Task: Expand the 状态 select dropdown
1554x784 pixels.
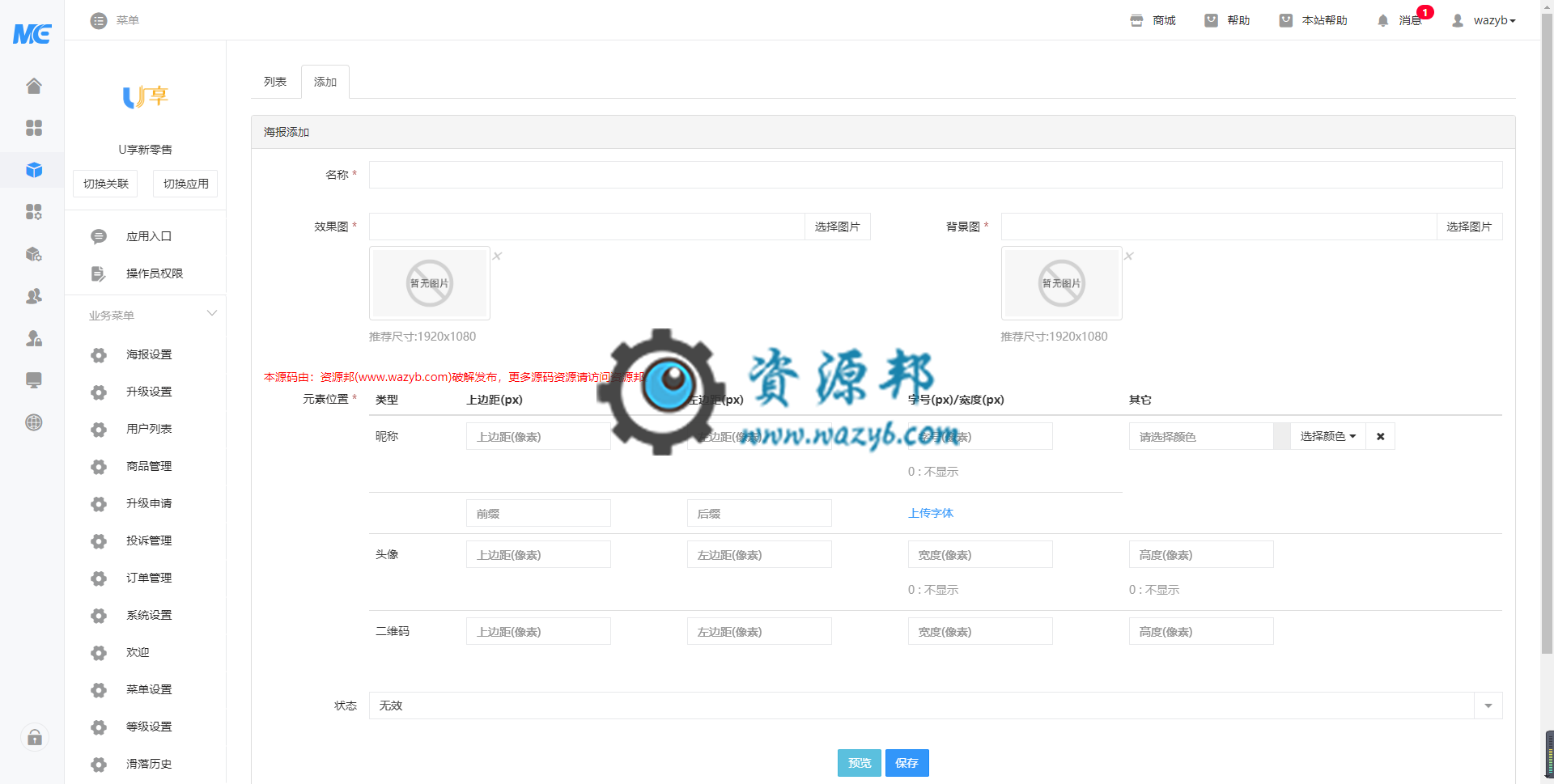Action: click(1488, 706)
